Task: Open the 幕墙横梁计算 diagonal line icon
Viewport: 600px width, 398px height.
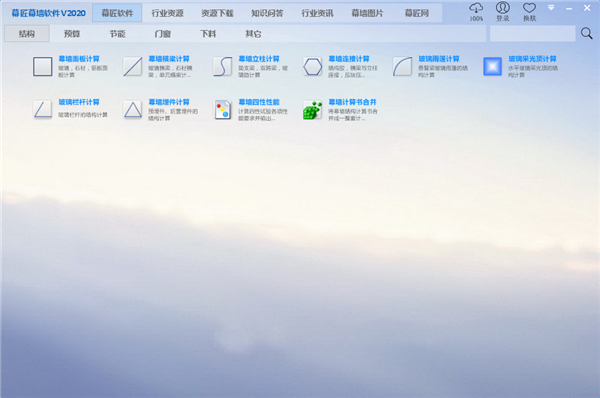Action: click(132, 67)
